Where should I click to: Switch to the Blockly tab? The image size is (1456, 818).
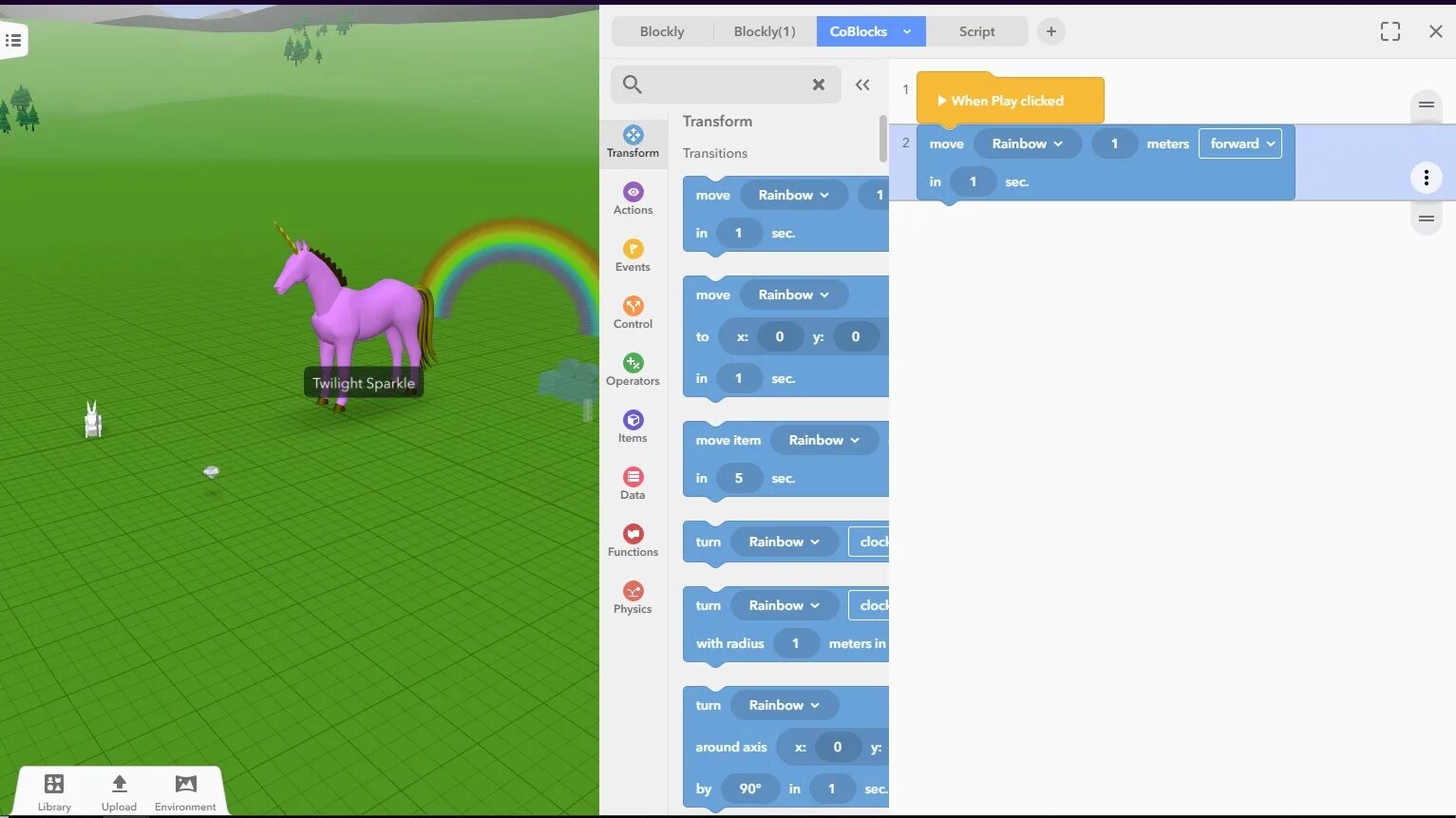[662, 31]
